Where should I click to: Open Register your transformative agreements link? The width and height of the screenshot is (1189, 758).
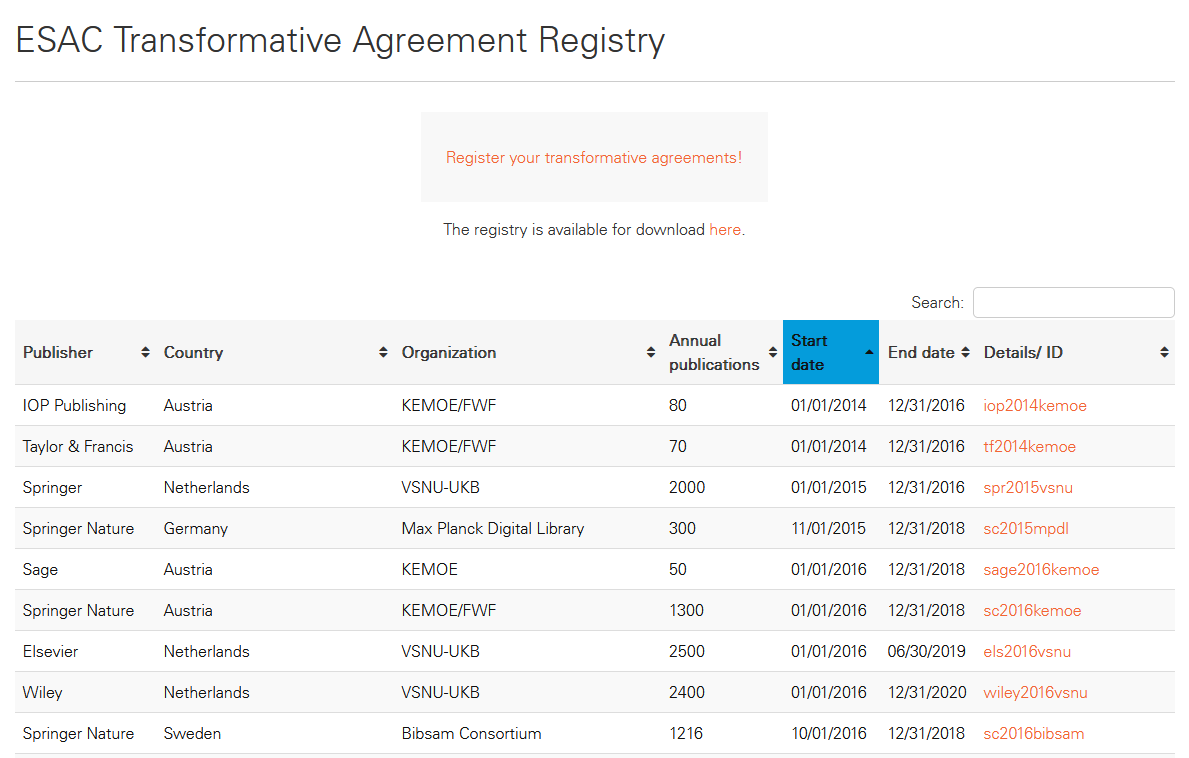point(594,158)
